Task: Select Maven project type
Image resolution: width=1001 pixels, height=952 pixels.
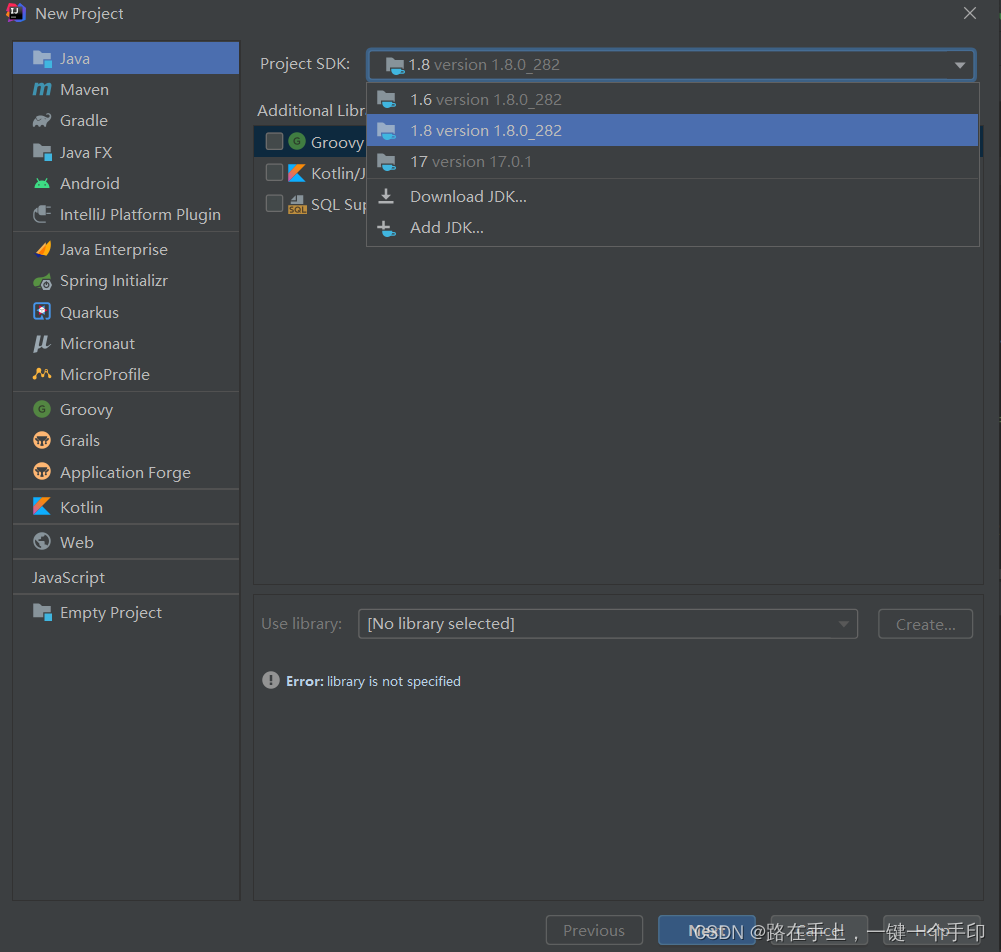Action: 126,89
